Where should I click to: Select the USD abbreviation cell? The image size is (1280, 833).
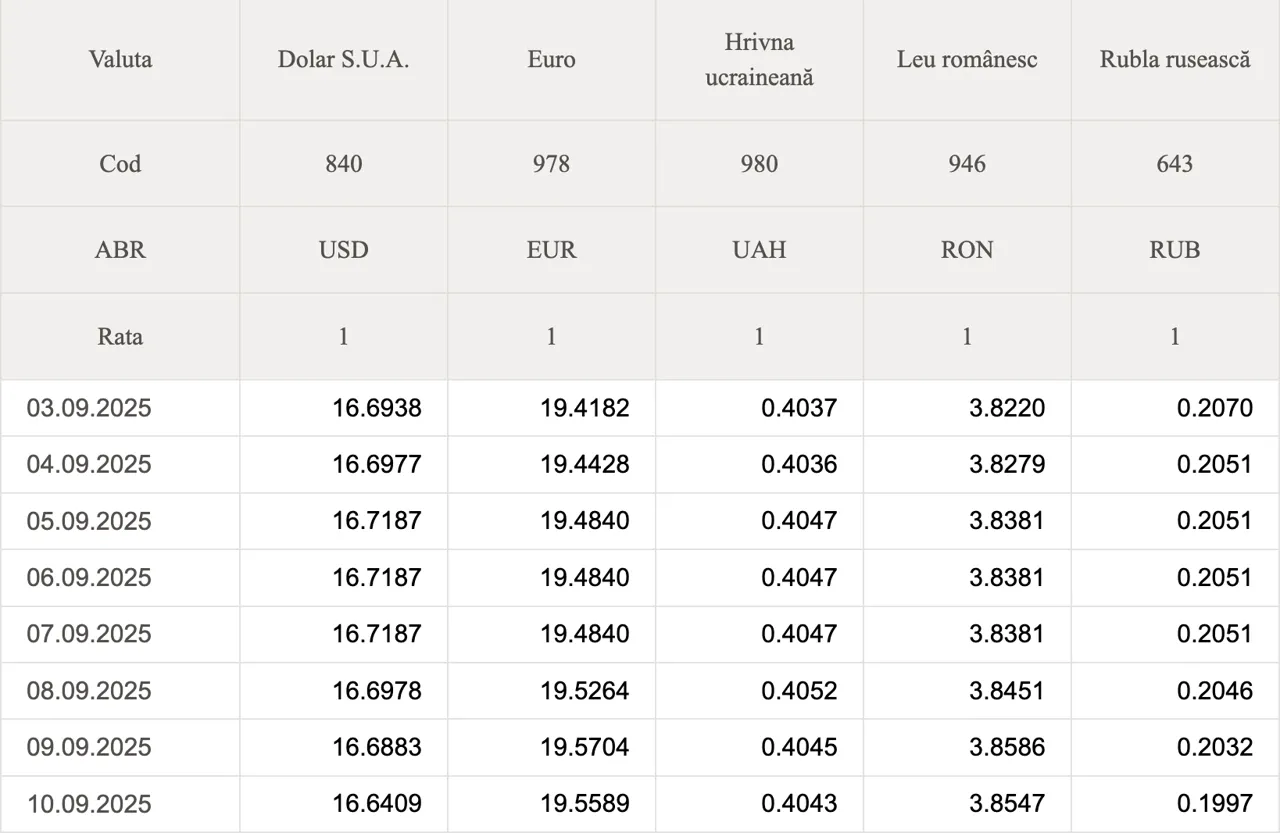click(x=343, y=250)
